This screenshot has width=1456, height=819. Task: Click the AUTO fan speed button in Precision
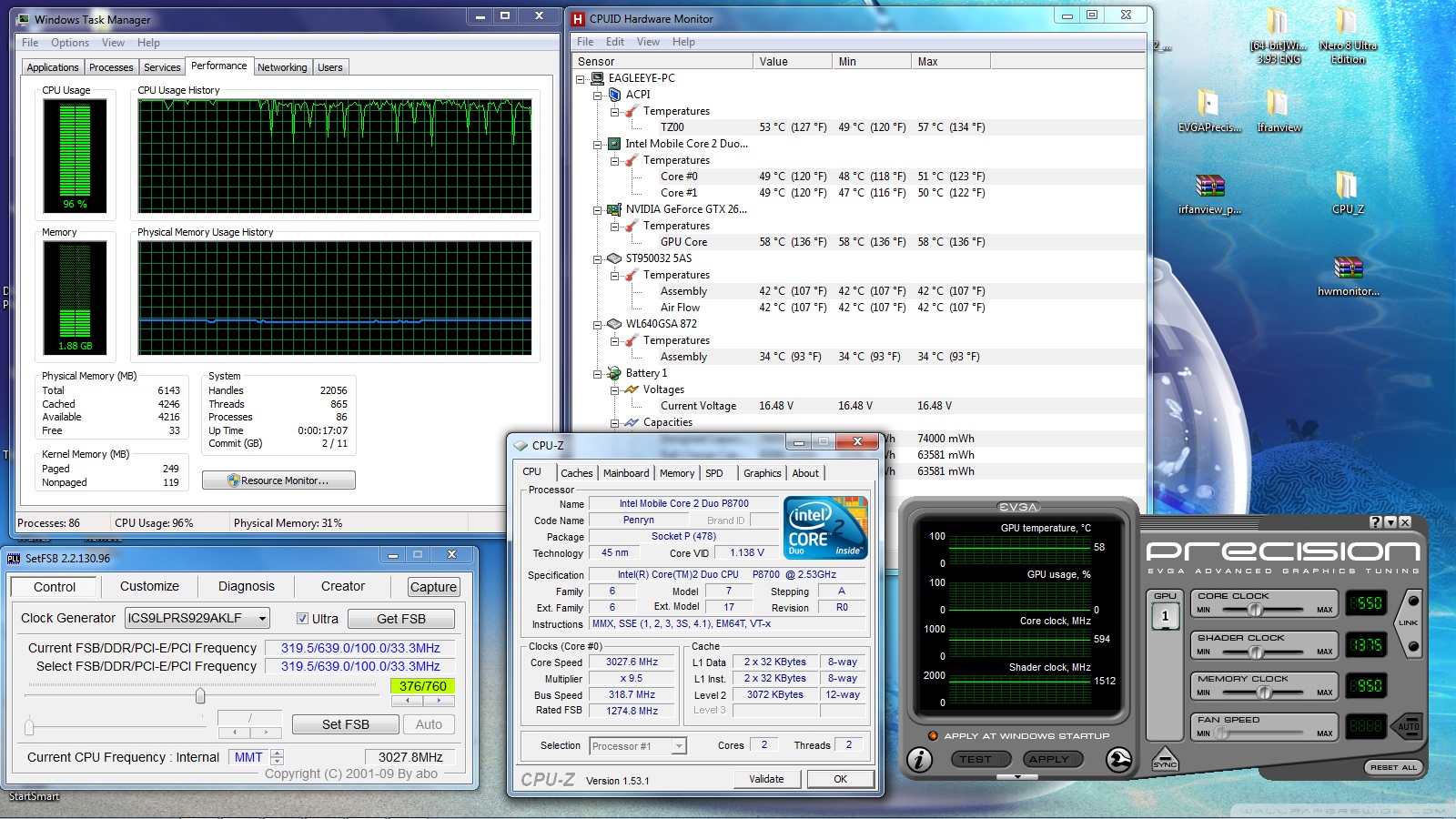(1408, 725)
